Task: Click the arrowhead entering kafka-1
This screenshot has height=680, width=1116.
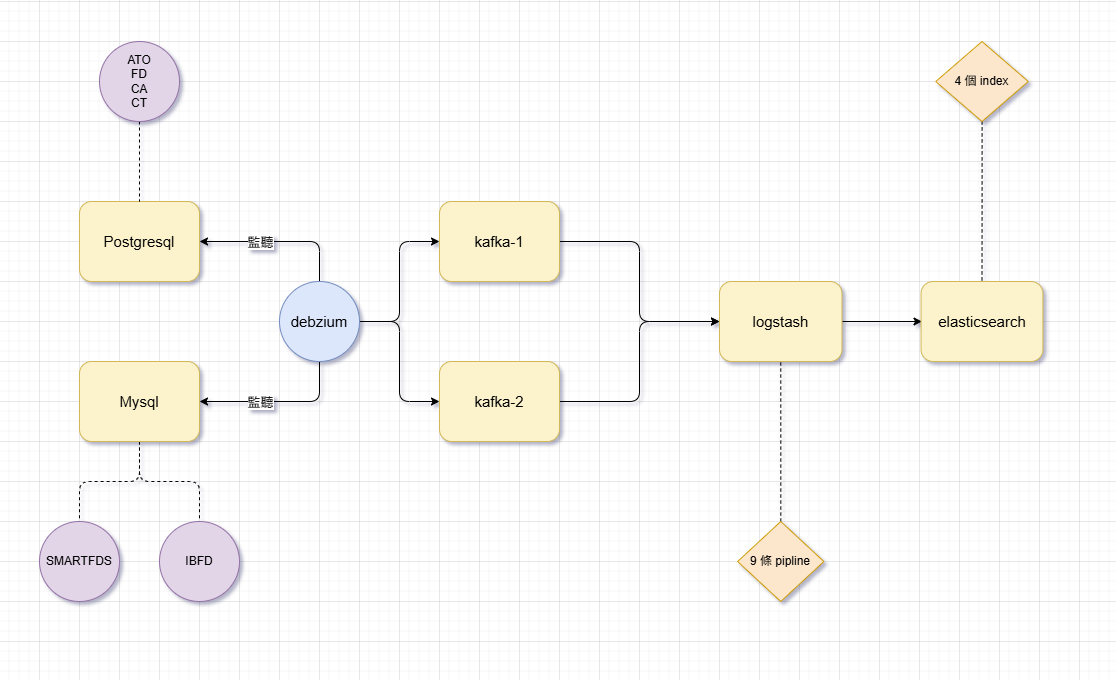Action: point(434,242)
